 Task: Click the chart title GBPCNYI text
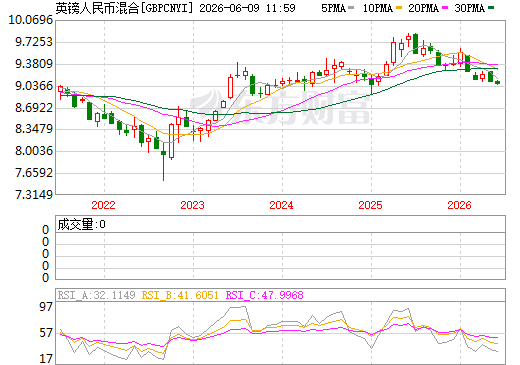click(167, 8)
